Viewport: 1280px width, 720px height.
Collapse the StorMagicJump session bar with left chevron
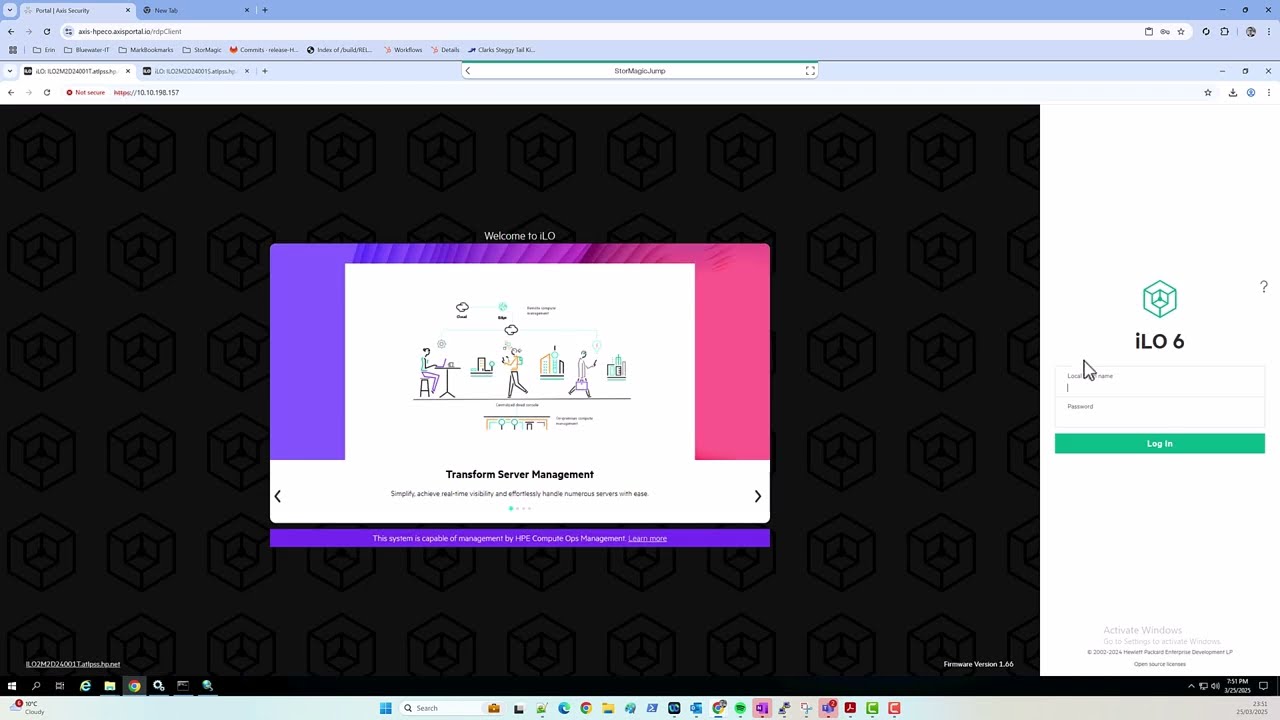click(x=468, y=71)
